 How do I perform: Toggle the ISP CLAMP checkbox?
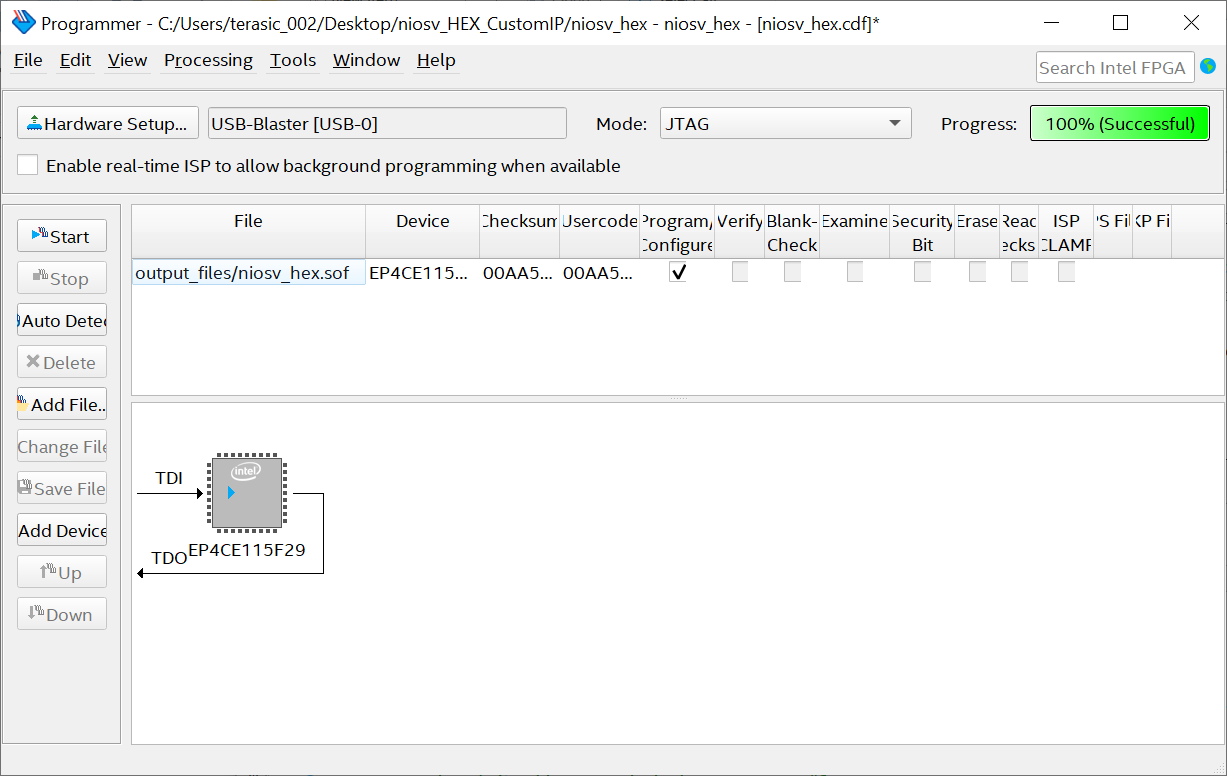click(1067, 272)
